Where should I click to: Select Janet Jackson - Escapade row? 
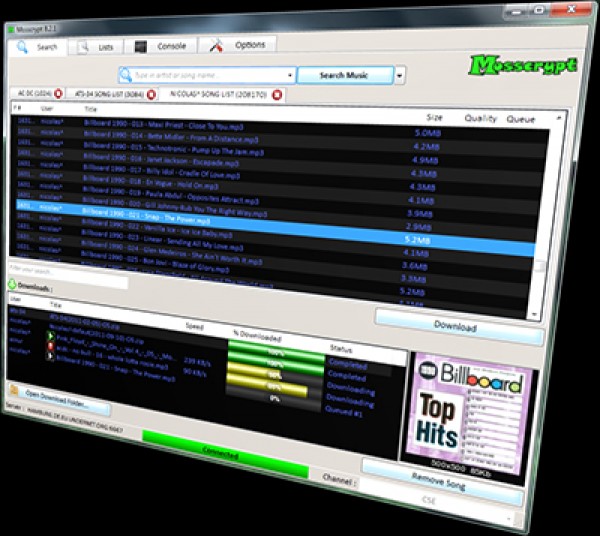[x=280, y=165]
